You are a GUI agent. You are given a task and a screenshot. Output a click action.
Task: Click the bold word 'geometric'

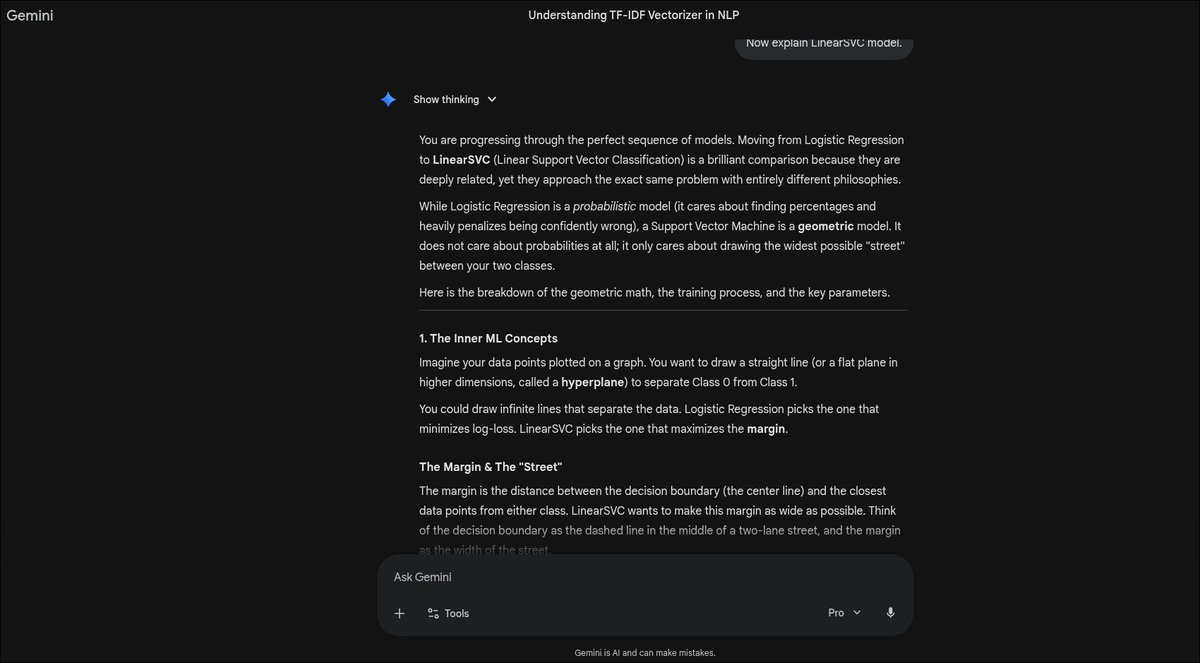825,227
